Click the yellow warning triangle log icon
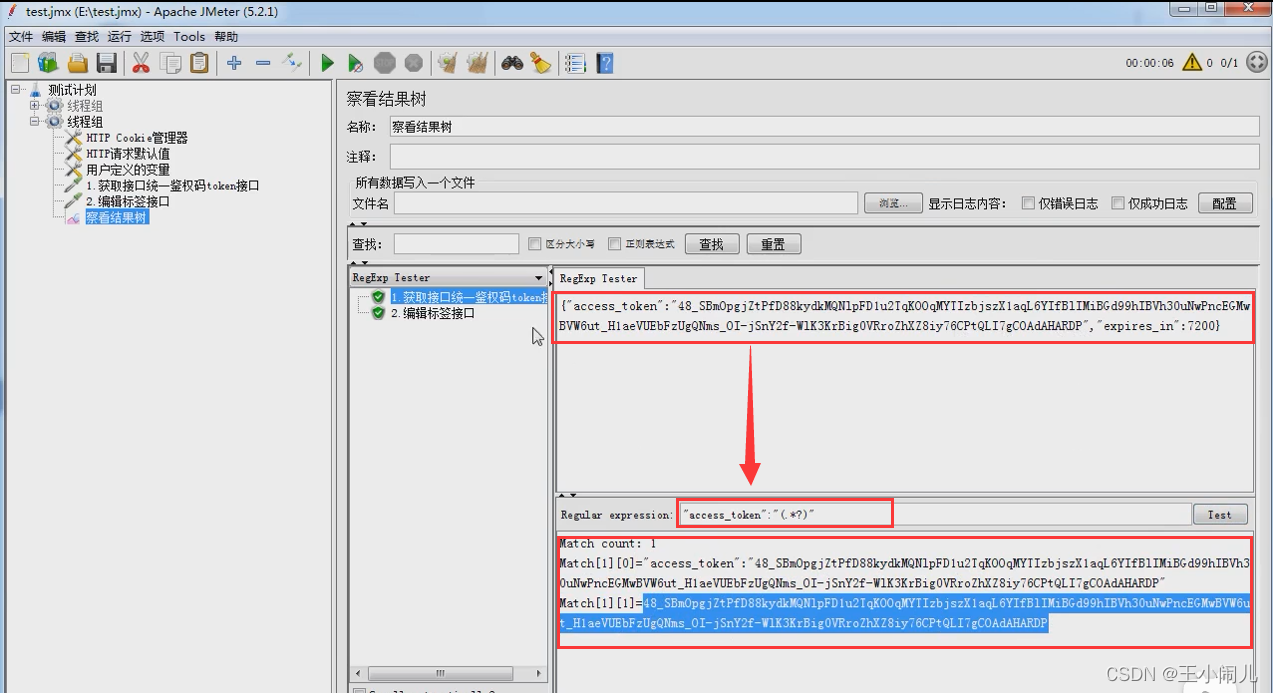Viewport: 1273px width, 693px height. tap(1192, 63)
